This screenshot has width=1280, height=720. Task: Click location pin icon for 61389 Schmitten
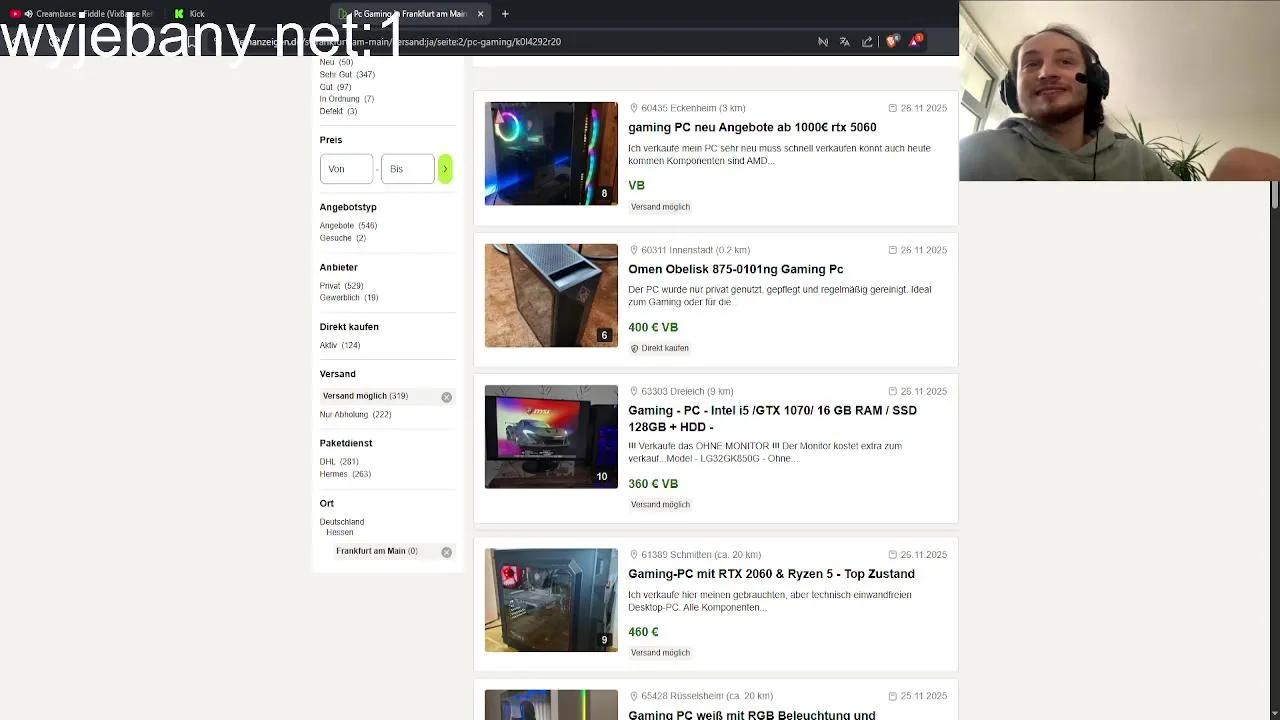(x=633, y=554)
